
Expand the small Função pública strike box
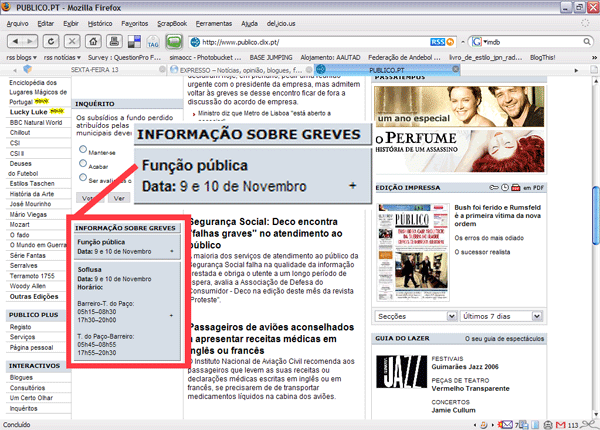click(x=172, y=251)
